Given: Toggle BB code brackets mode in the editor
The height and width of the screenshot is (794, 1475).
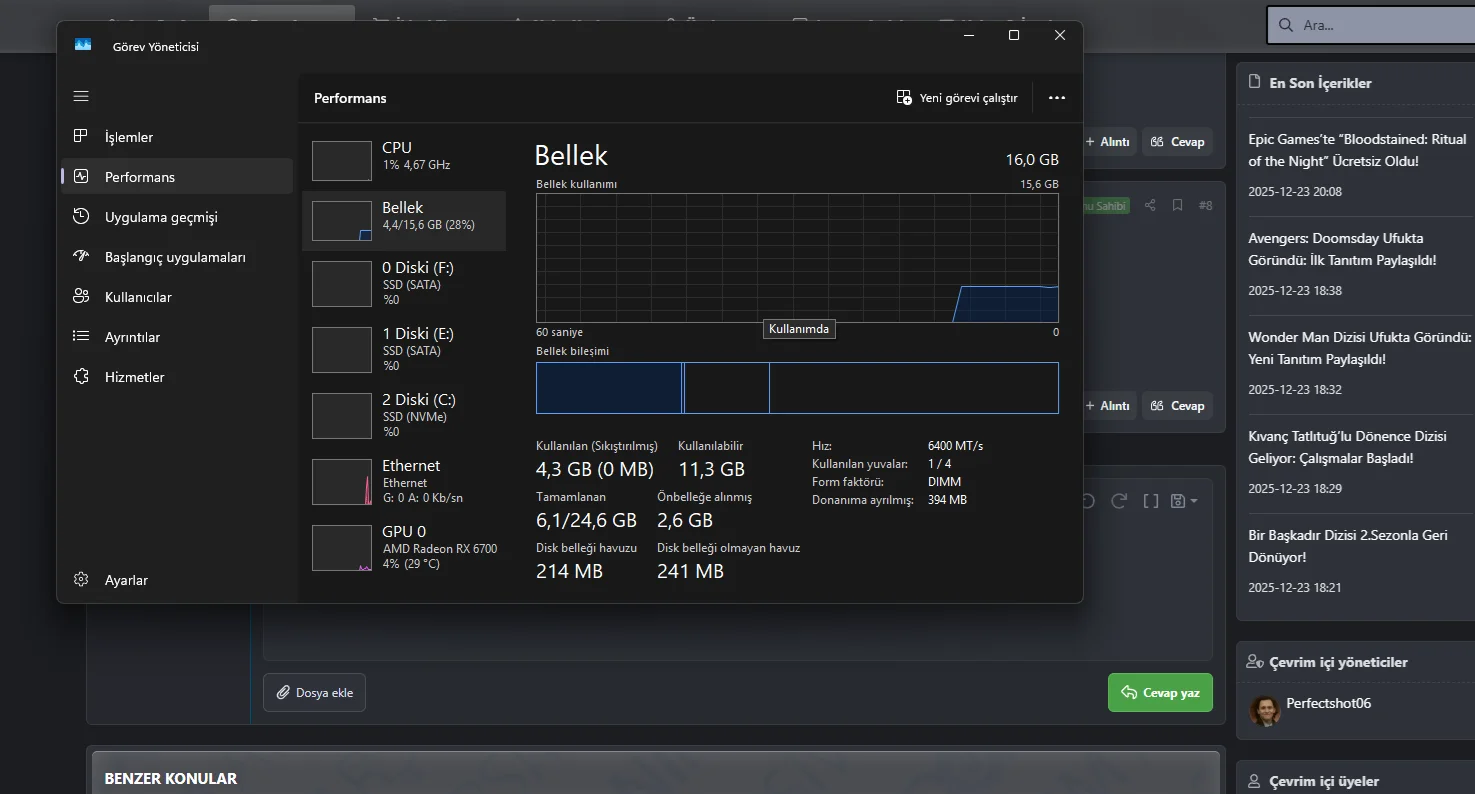Looking at the screenshot, I should [1151, 501].
